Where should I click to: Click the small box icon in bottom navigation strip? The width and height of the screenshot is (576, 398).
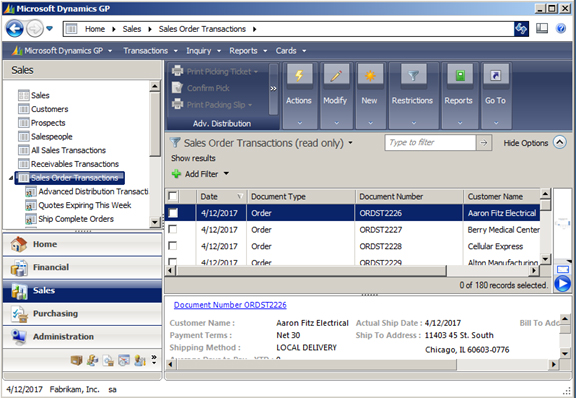[76, 361]
